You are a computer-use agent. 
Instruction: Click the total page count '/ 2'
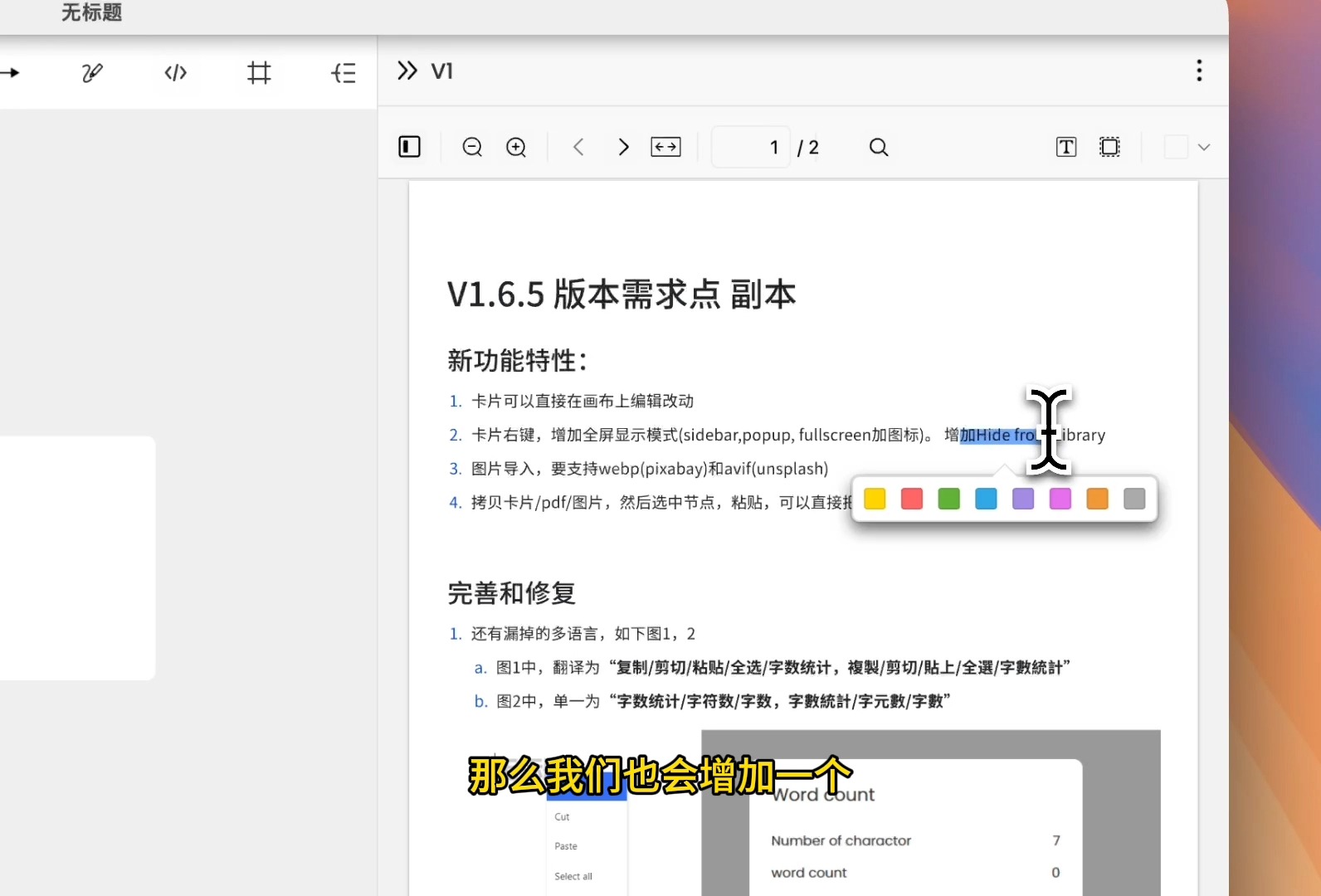pos(808,148)
